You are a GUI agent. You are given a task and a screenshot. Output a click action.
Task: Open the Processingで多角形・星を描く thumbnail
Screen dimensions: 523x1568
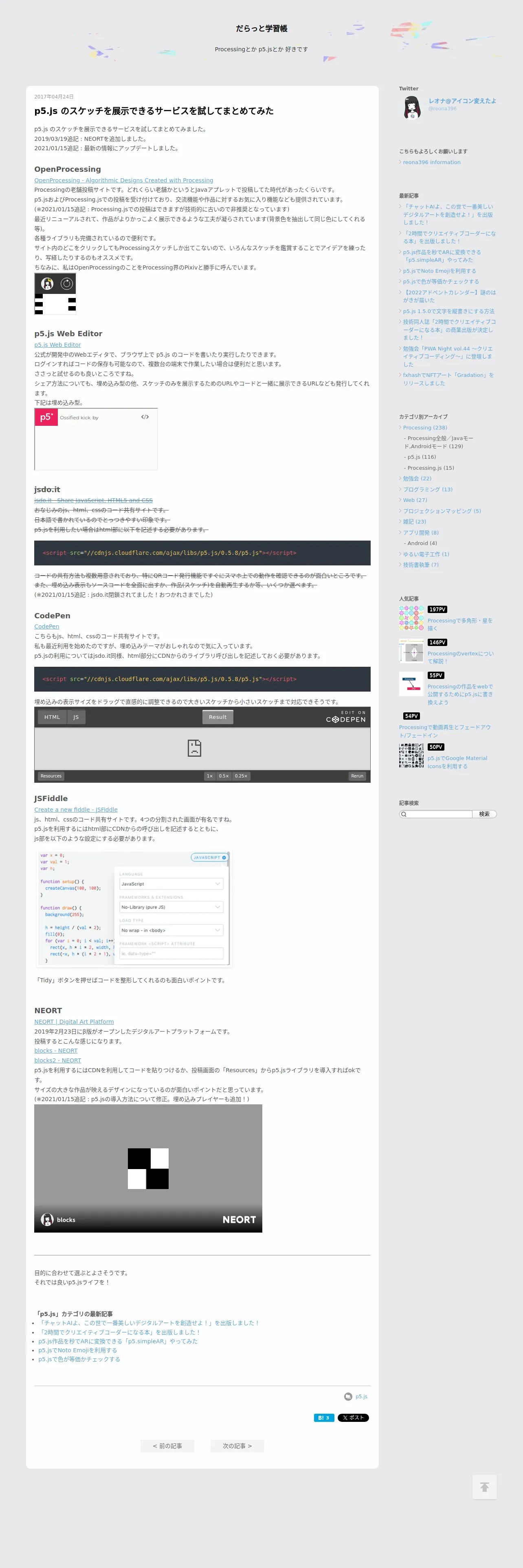411,617
